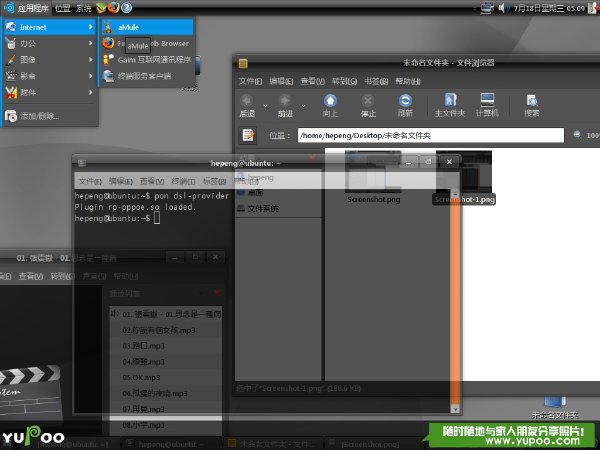Expand the 办公 office category
The height and width of the screenshot is (450, 600).
[49, 43]
